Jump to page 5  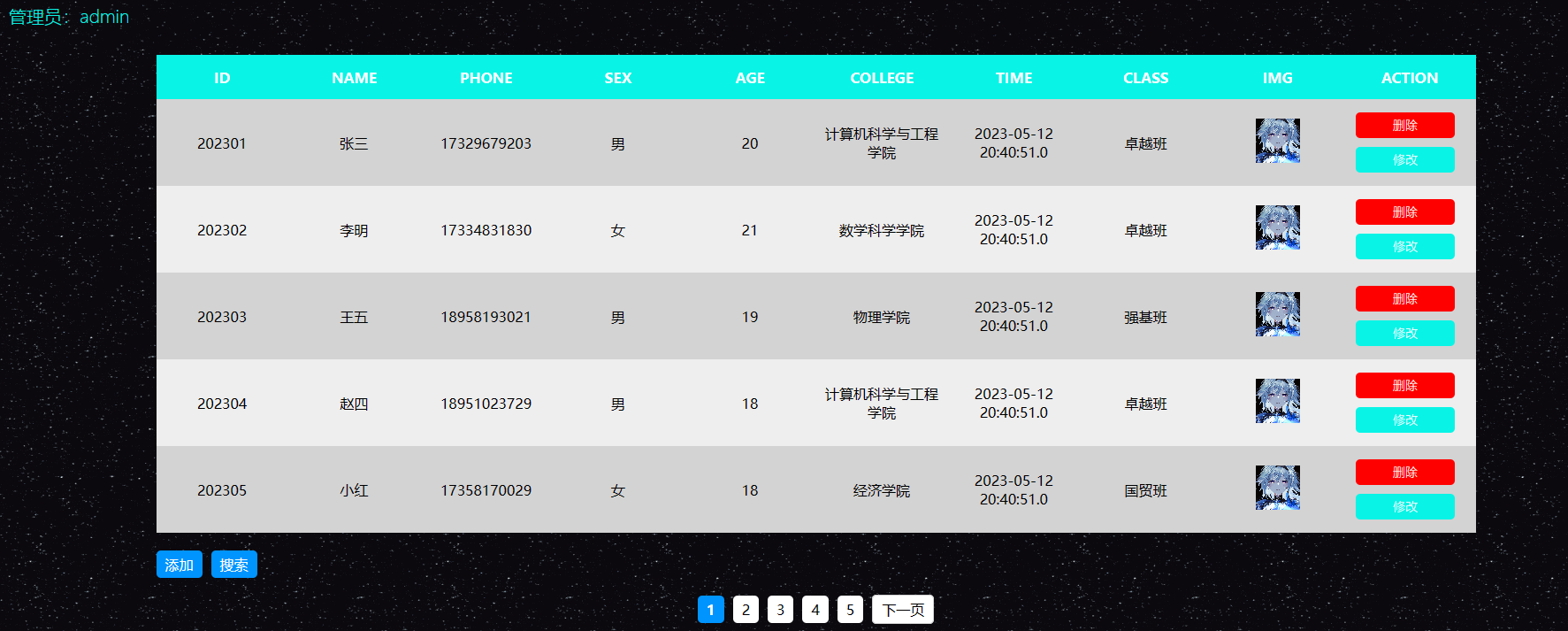point(850,609)
